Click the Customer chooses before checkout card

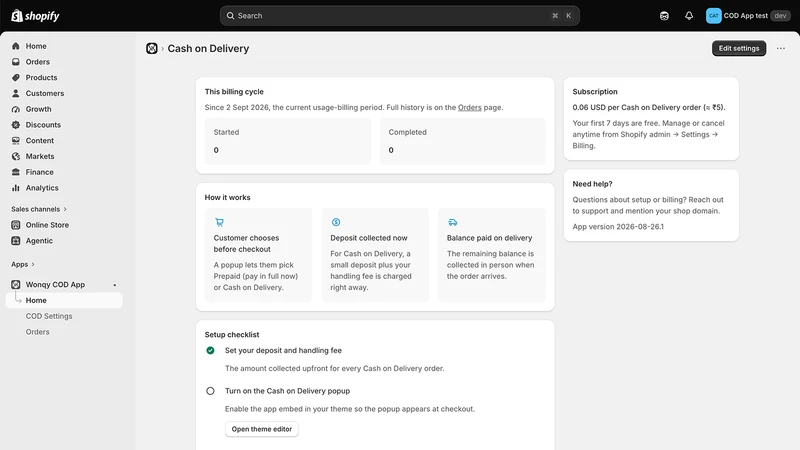click(x=258, y=255)
